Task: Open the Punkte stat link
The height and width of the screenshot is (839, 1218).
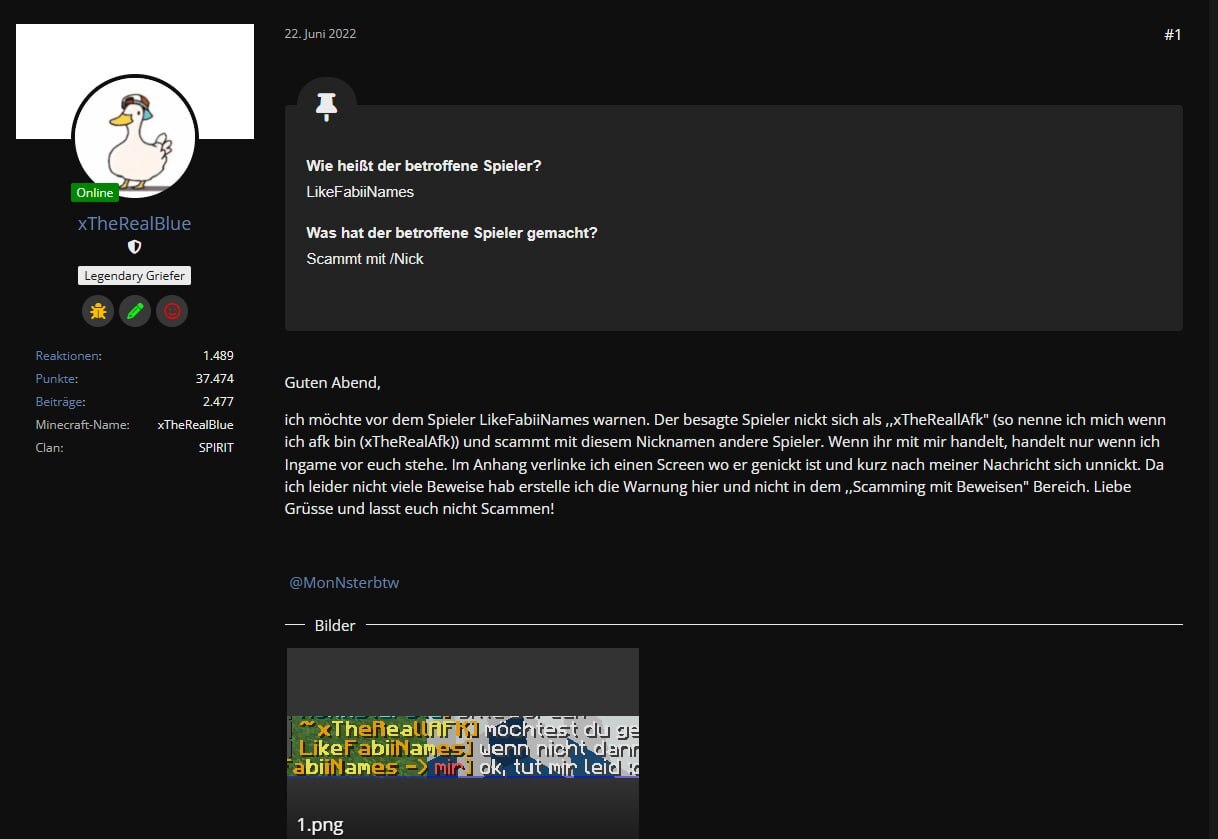Action: coord(56,379)
